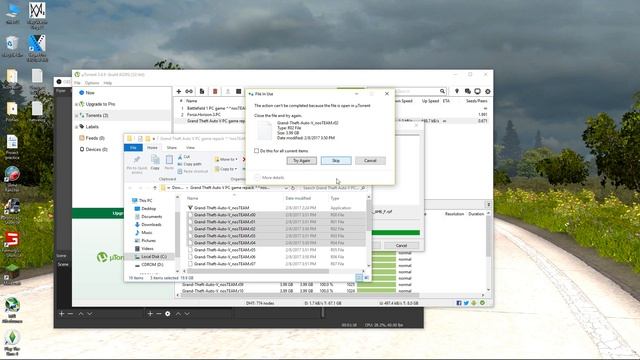This screenshot has height=360, width=640.
Task: Click the Copy icon in Explorer ribbon
Action: pyautogui.click(x=155, y=162)
